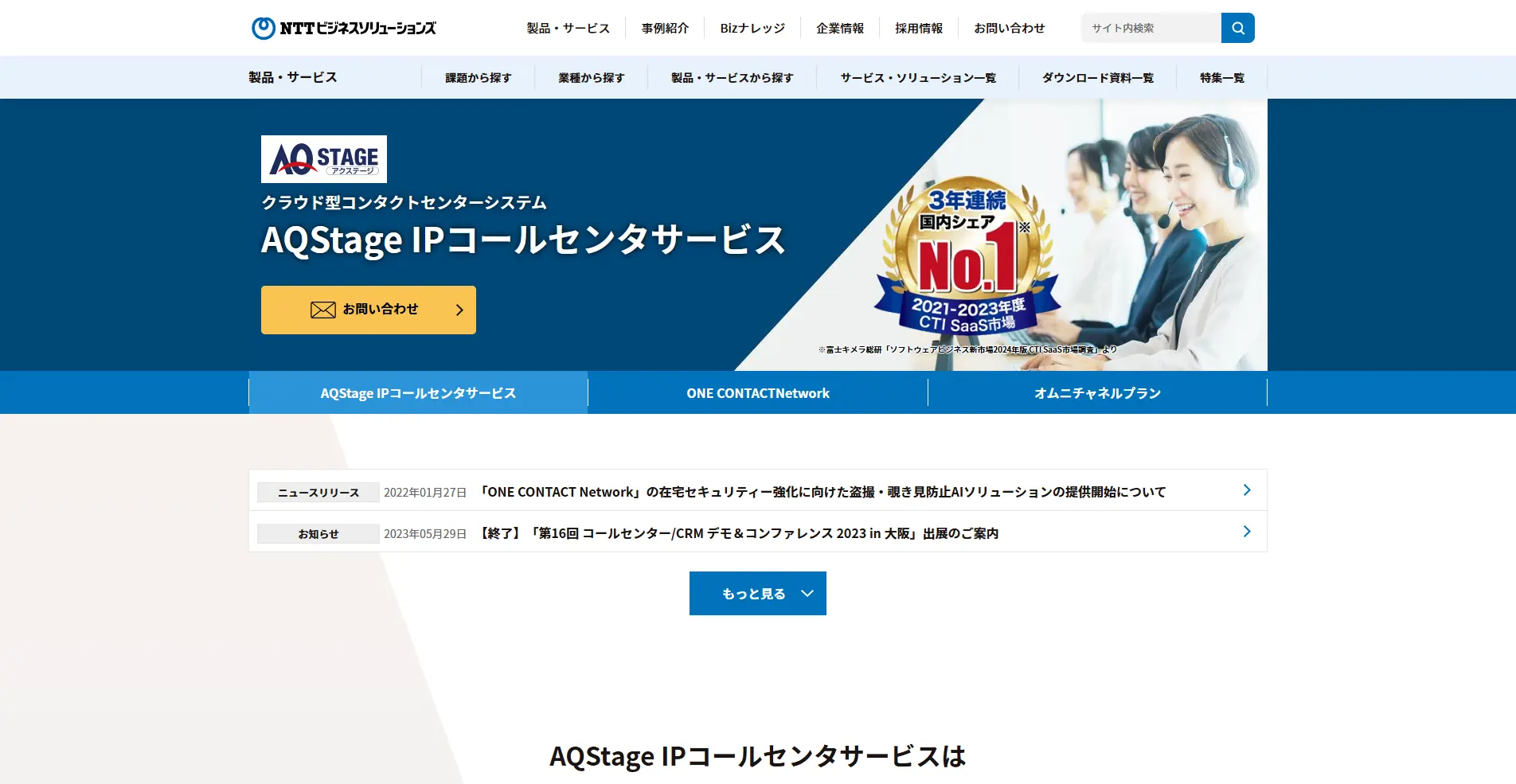
Task: Open Bizナレッジ in top navigation
Action: [x=752, y=28]
